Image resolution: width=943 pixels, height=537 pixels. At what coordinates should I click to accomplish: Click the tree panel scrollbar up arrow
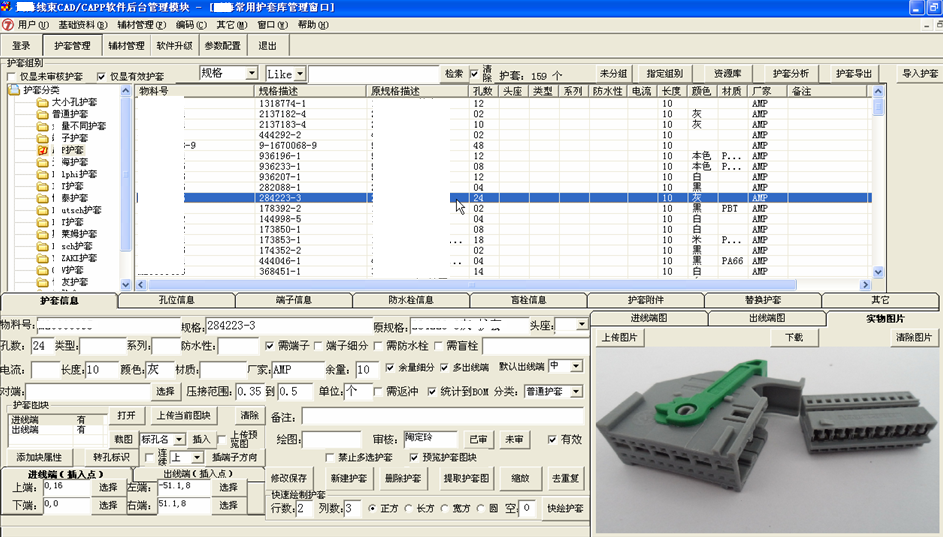click(125, 91)
